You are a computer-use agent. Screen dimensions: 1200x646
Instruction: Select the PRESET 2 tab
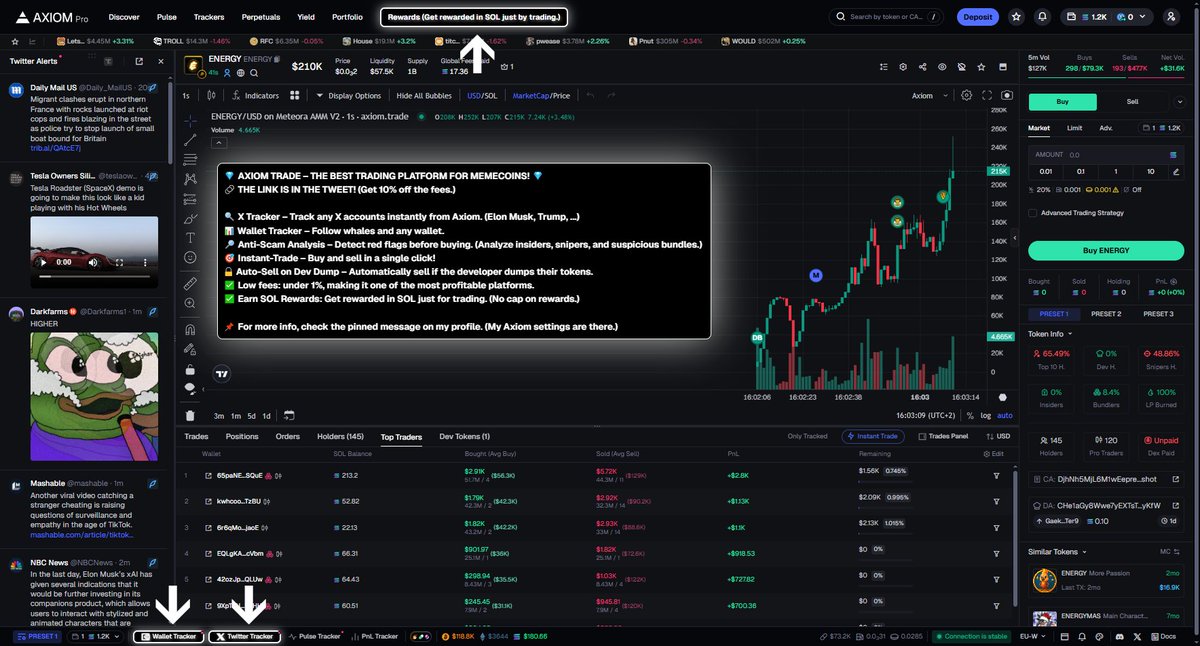[x=1106, y=313]
